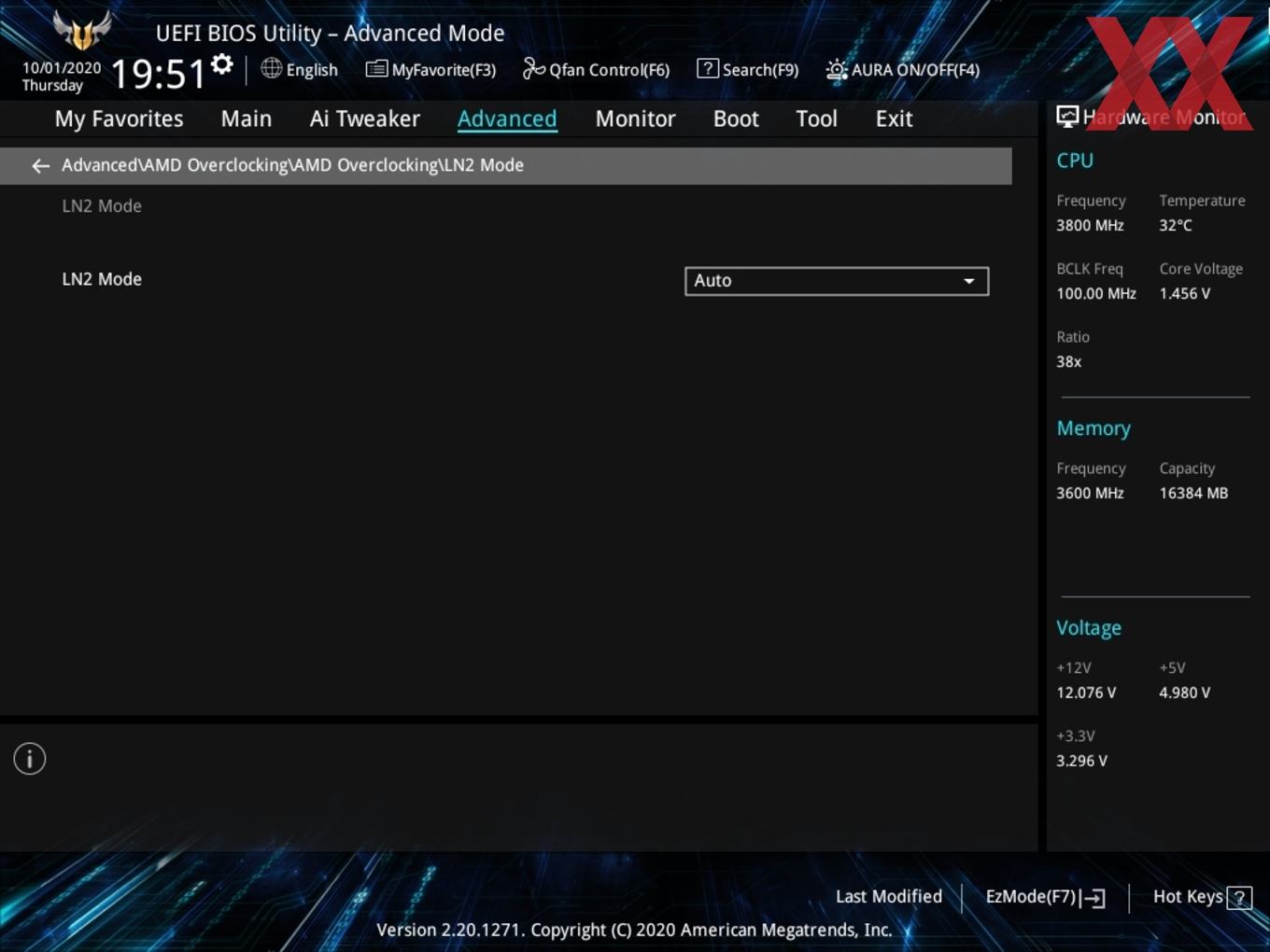1270x952 pixels.
Task: Open the Monitor tab
Action: [x=635, y=119]
